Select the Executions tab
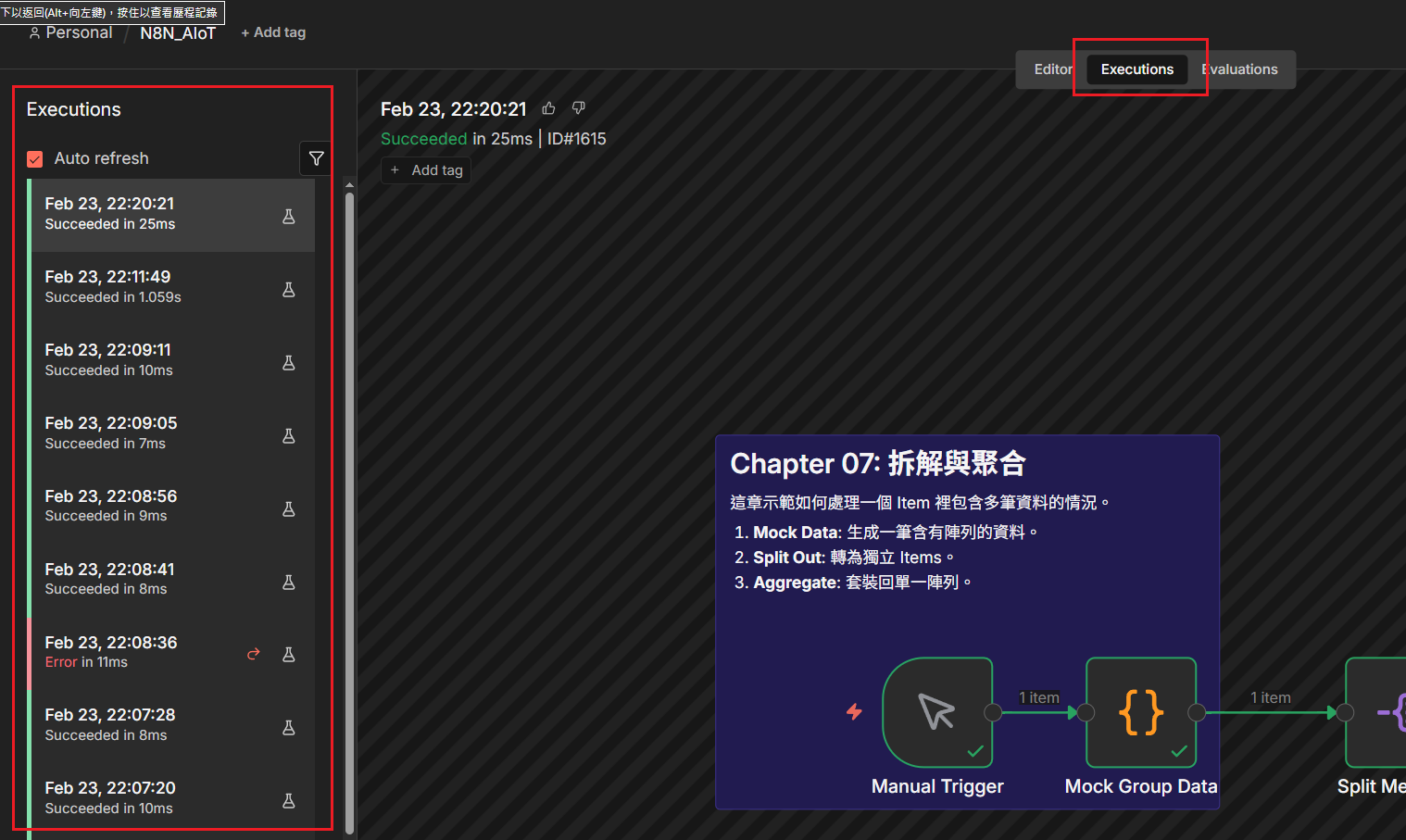The image size is (1406, 840). click(1136, 69)
